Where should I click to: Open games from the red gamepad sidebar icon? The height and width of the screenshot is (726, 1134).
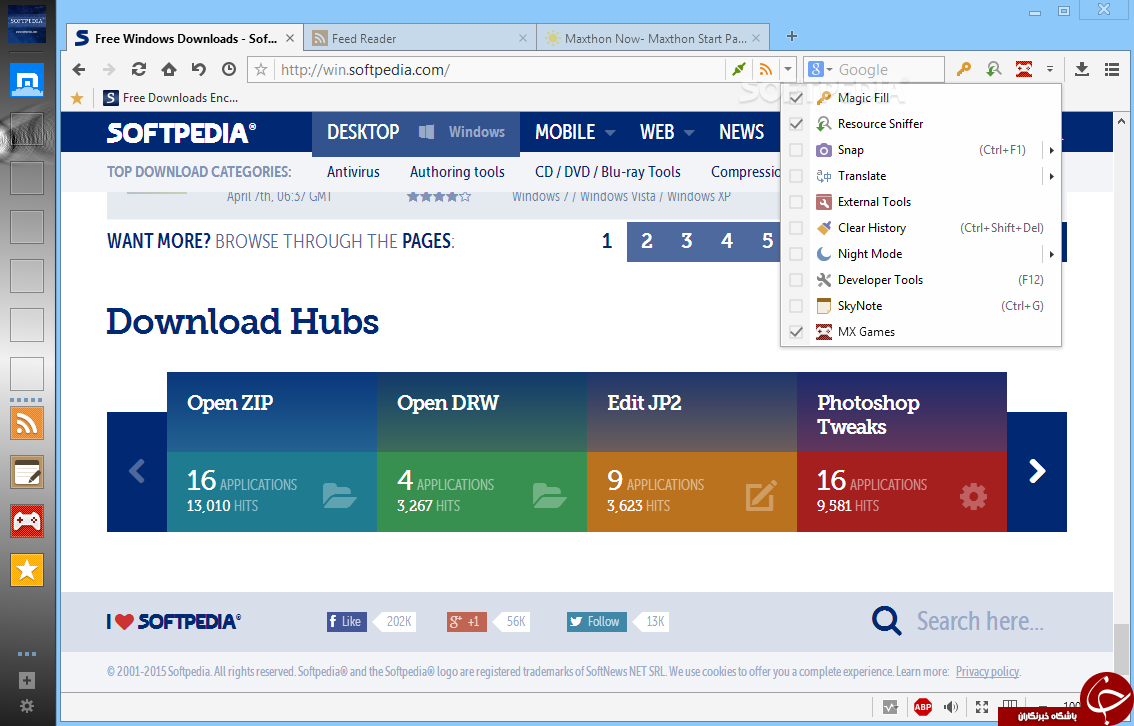tap(27, 521)
